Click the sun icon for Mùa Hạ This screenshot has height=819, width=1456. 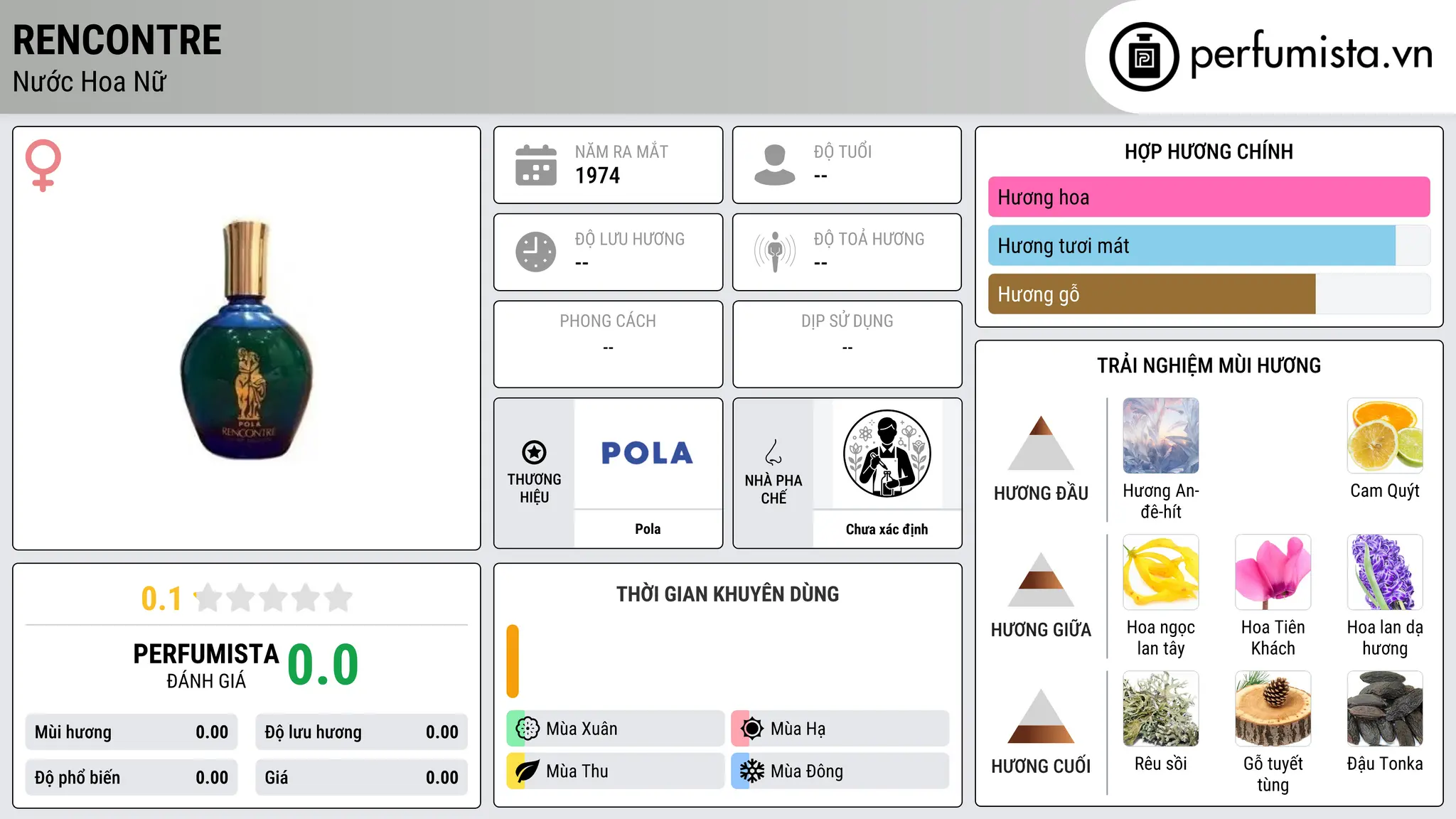(752, 729)
